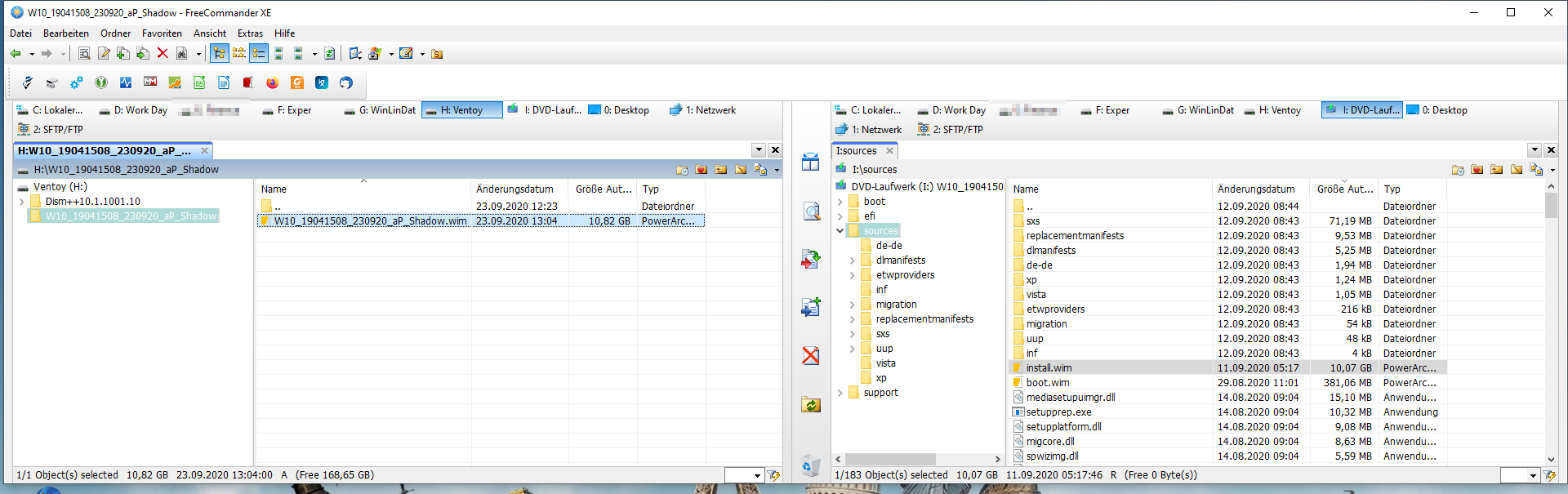Viewport: 1568px width, 494px height.
Task: Open the back history dropdown arrow
Action: [x=32, y=55]
